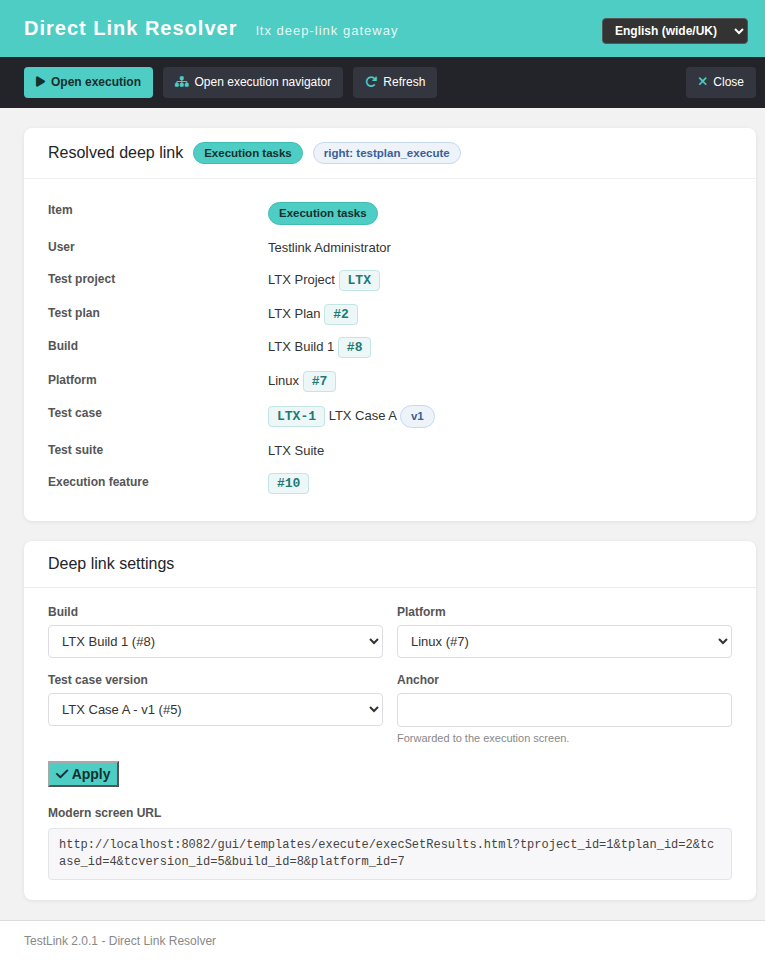
Task: Click the Modern screen URL label
Action: [x=104, y=813]
